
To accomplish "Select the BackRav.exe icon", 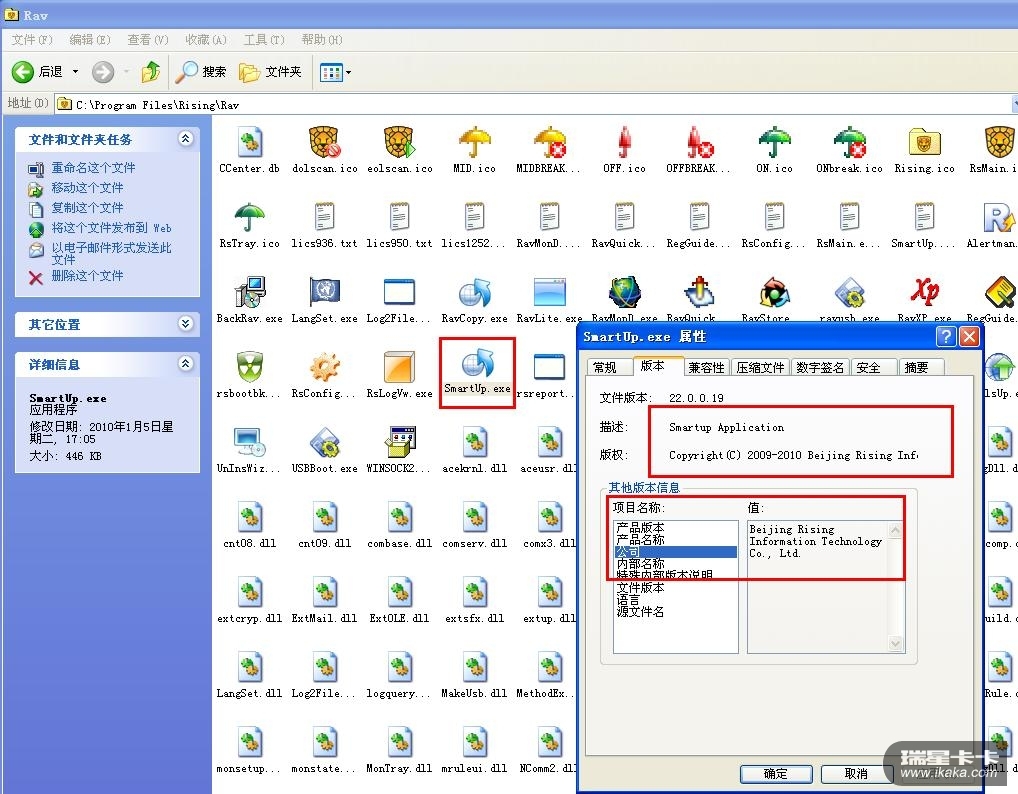I will click(x=250, y=292).
